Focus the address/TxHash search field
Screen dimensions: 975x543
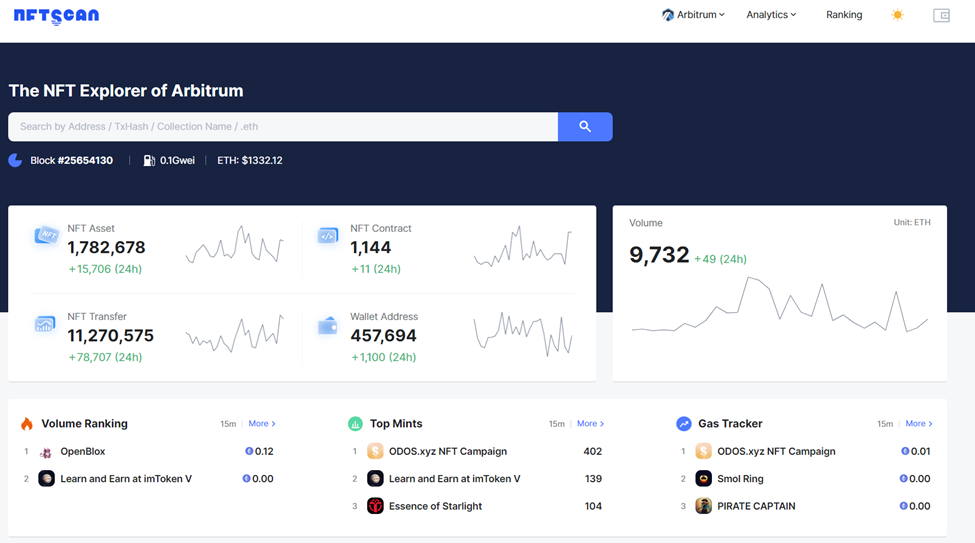coord(283,127)
